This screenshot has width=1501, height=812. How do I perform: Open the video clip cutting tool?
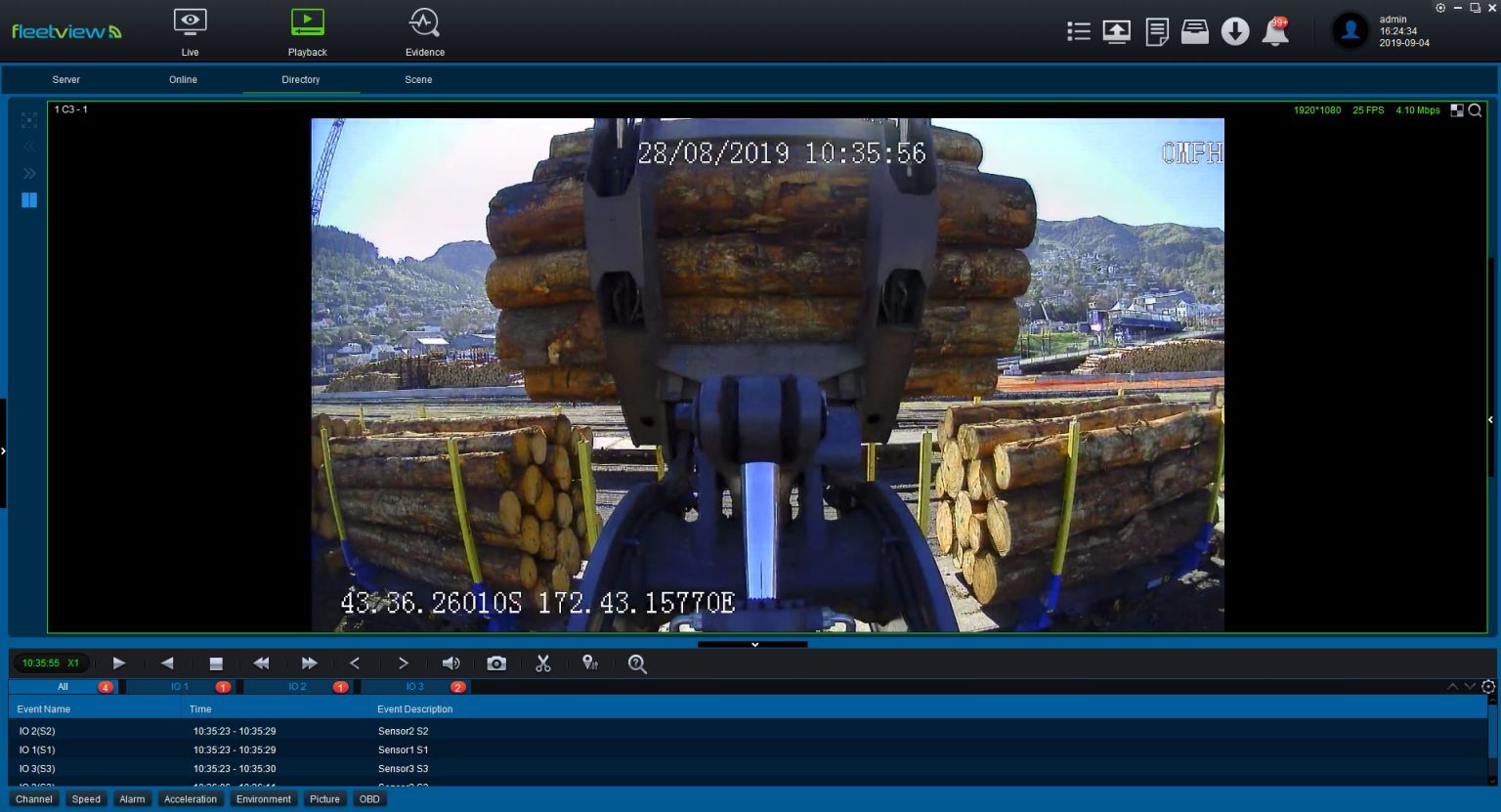point(543,662)
